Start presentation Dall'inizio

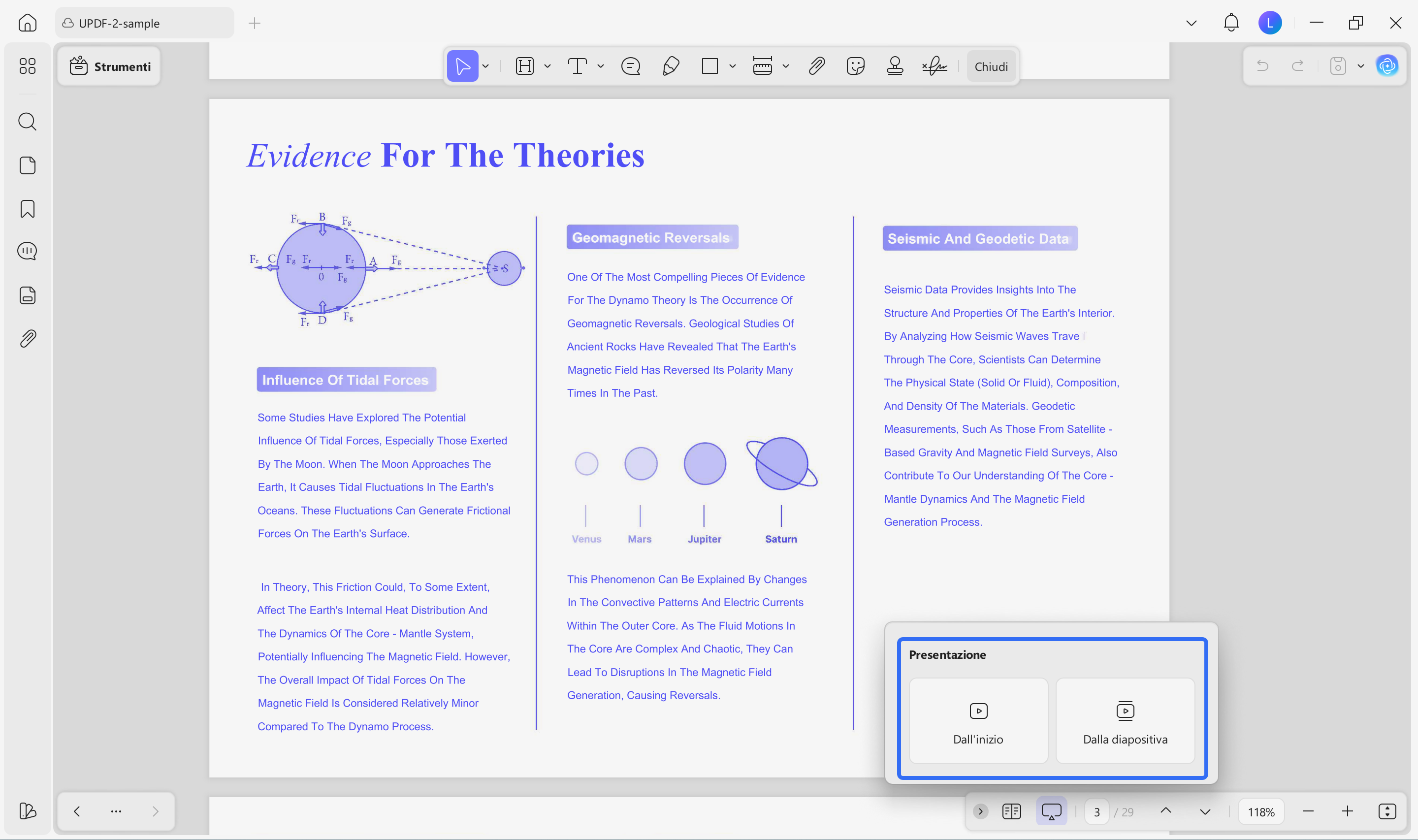pos(978,720)
